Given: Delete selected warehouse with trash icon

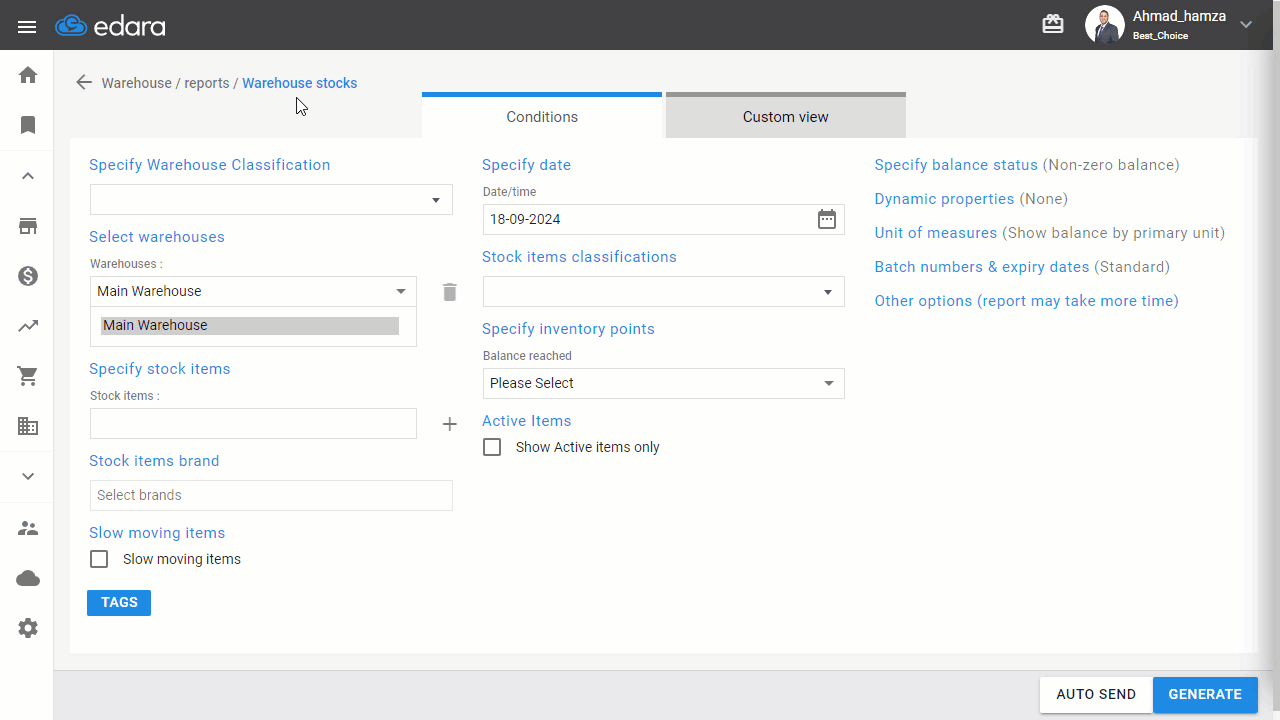Looking at the screenshot, I should [x=450, y=292].
